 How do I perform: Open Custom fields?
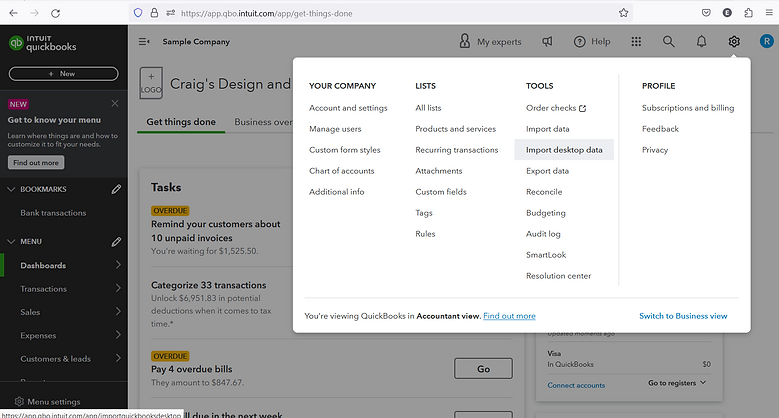(441, 191)
